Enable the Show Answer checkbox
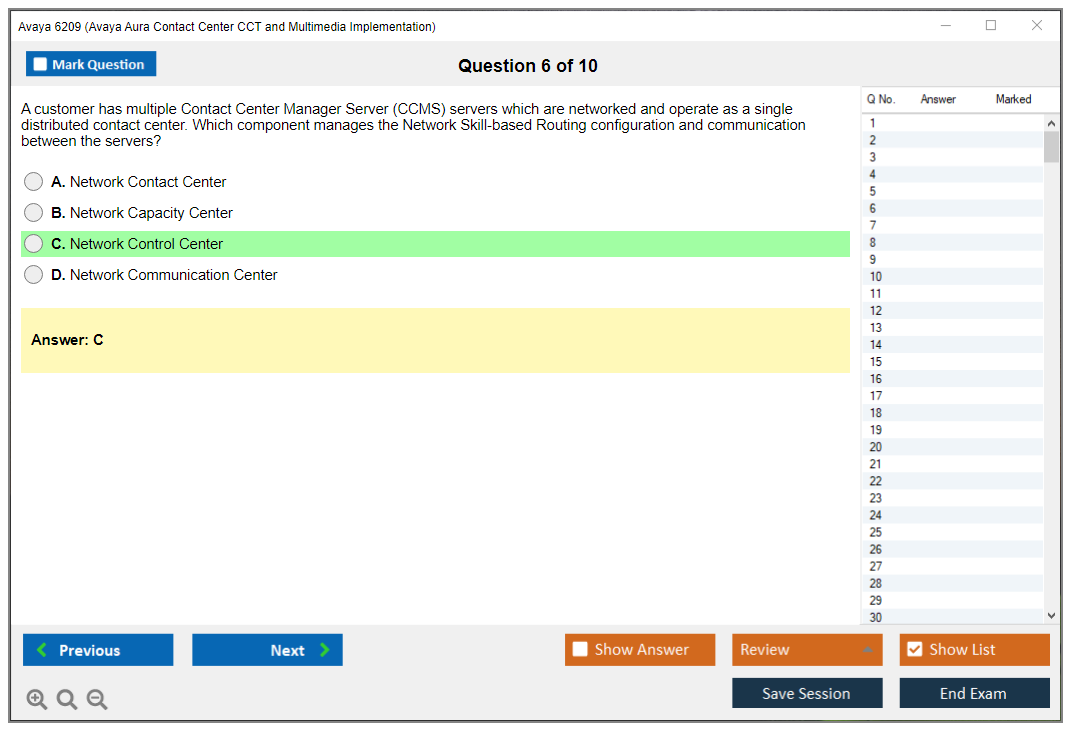Screen dimensions: 1075x735 pyautogui.click(x=580, y=650)
